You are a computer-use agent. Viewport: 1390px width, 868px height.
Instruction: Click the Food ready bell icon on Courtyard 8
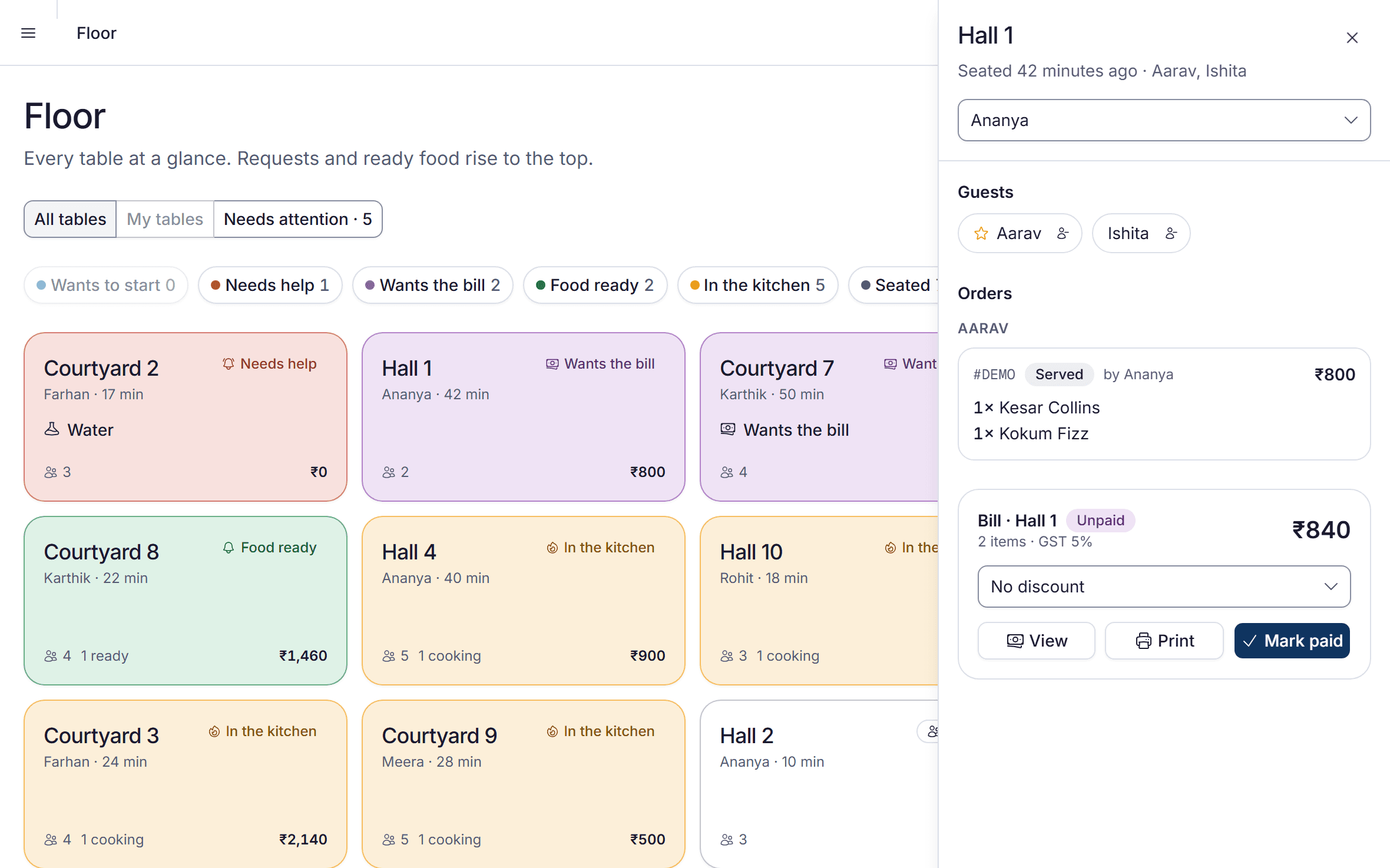coord(229,548)
